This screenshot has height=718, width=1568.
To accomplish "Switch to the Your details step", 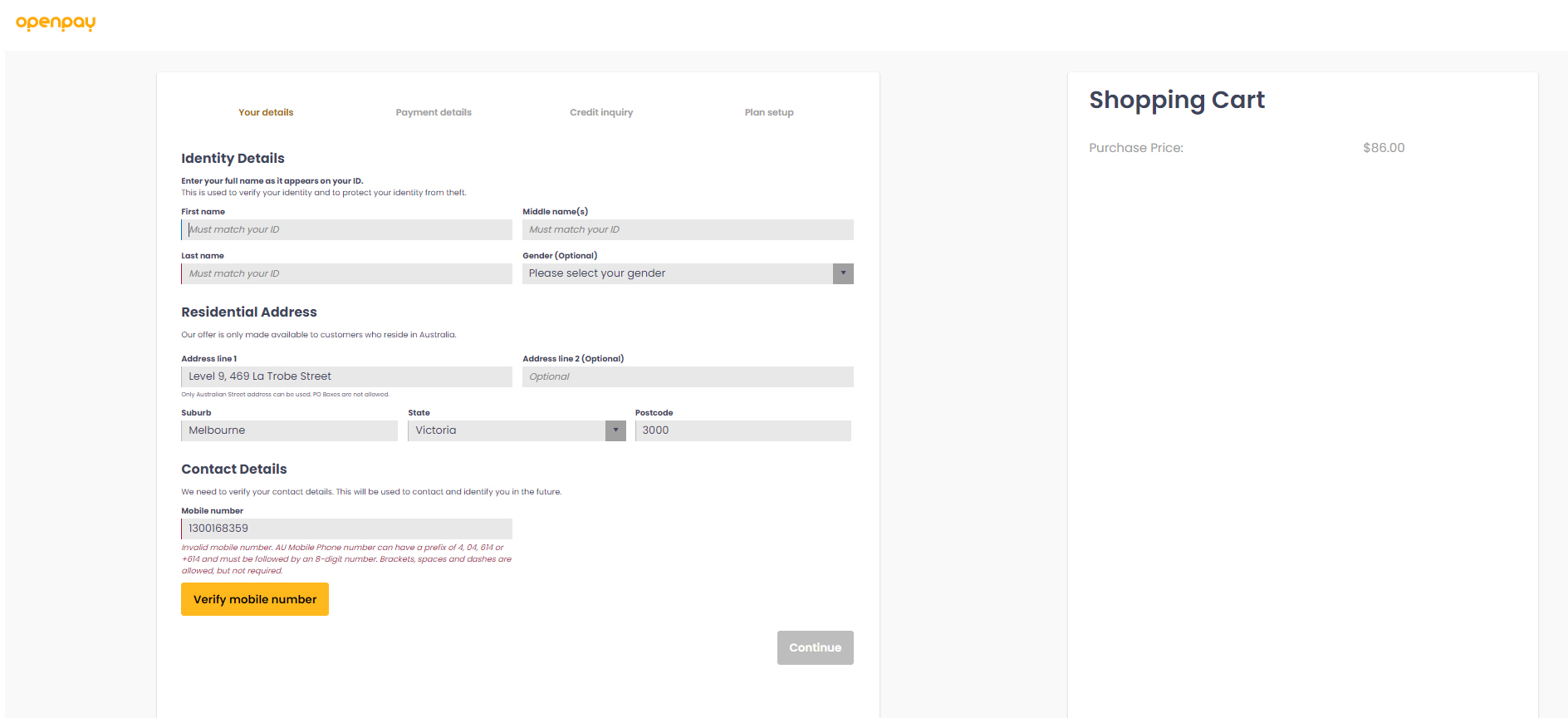I will [266, 112].
